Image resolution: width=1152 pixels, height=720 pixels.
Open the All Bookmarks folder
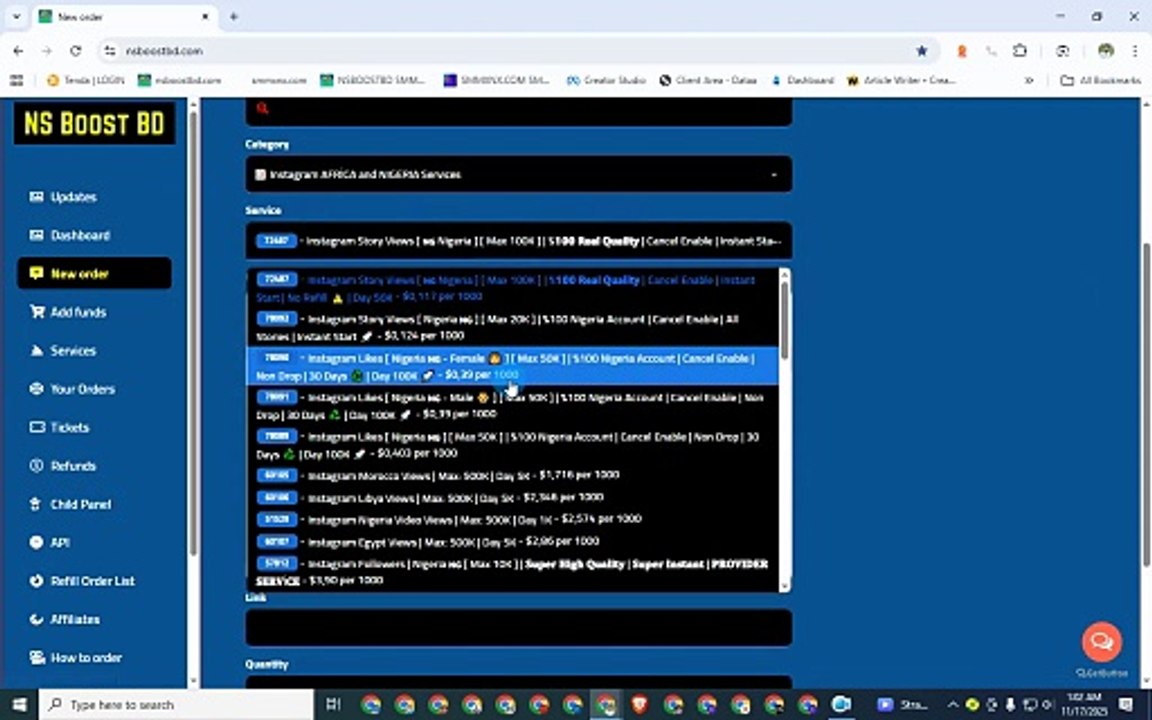pos(1101,80)
